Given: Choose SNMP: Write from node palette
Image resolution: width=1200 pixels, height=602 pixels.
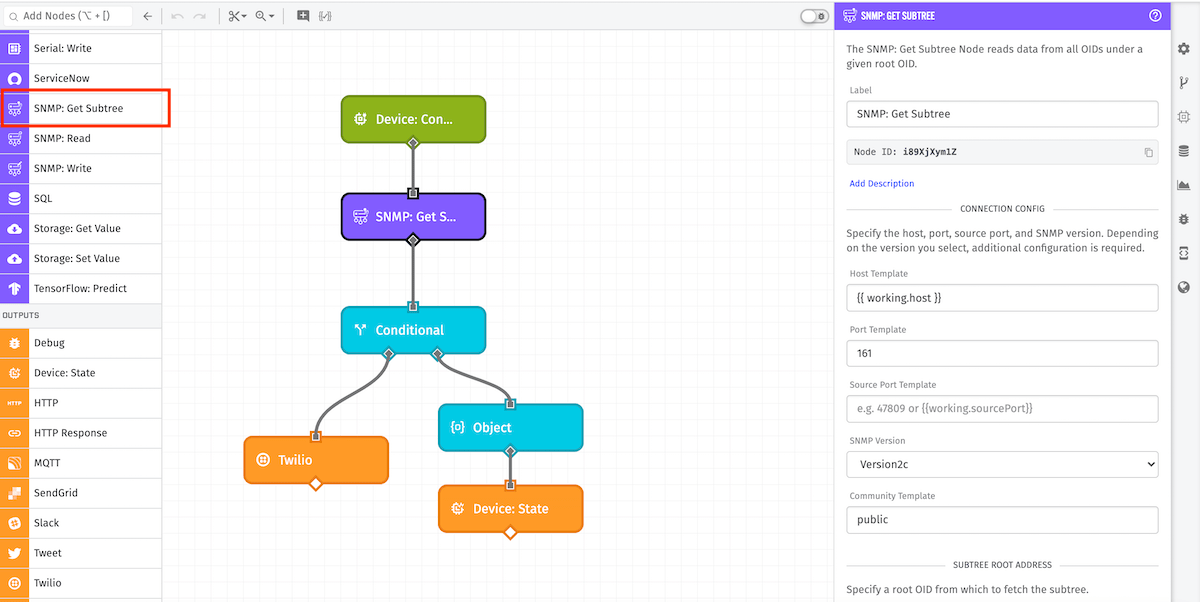Looking at the screenshot, I should click(80, 168).
